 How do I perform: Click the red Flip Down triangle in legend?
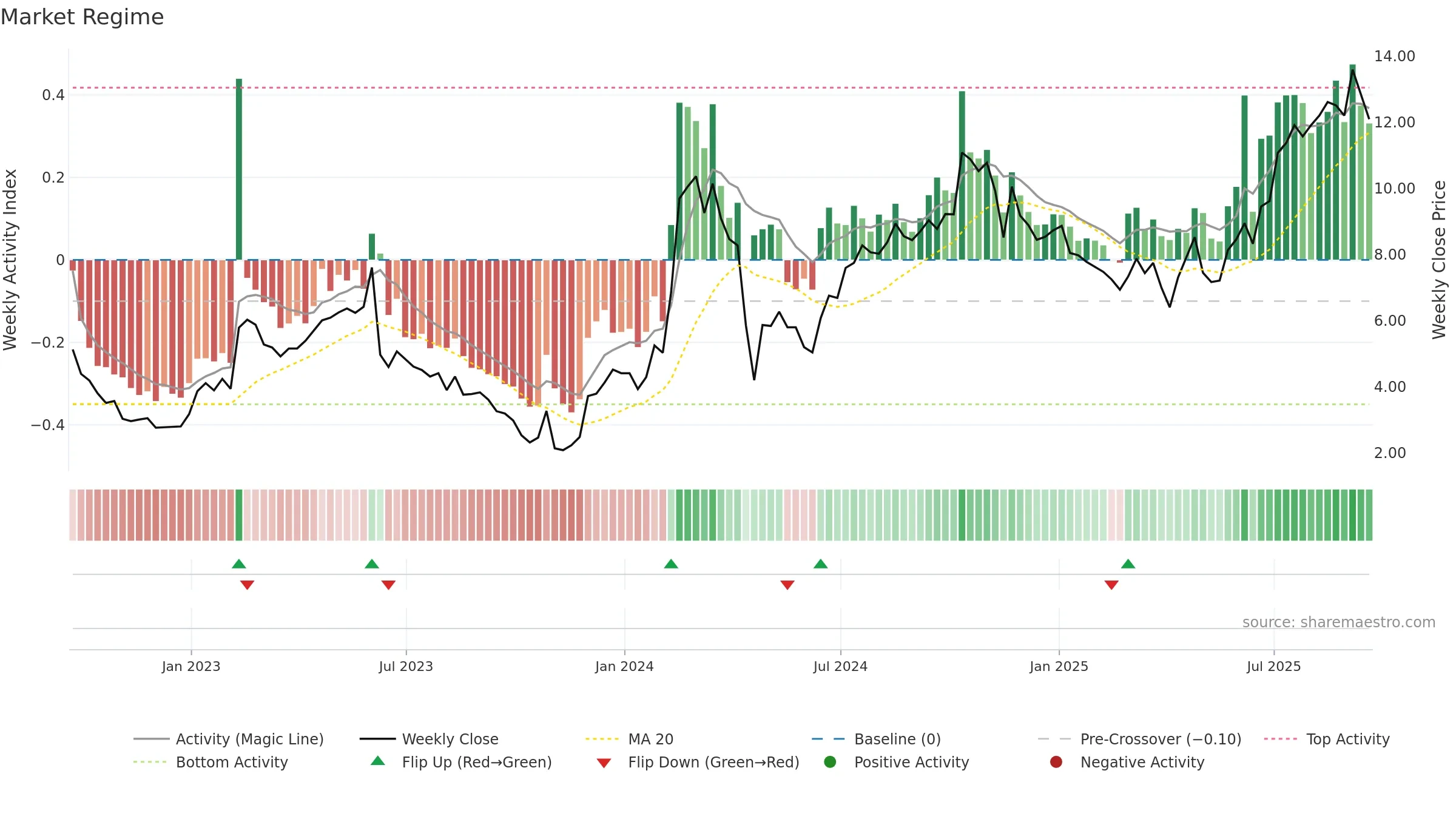tap(604, 763)
